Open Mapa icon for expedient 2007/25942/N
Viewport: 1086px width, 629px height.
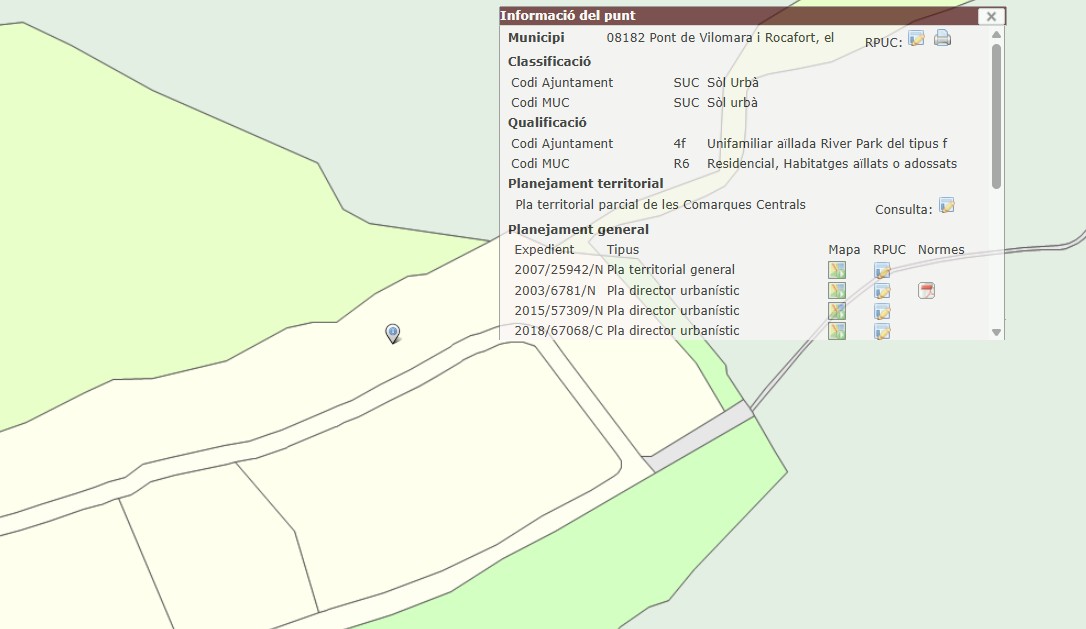tap(837, 270)
